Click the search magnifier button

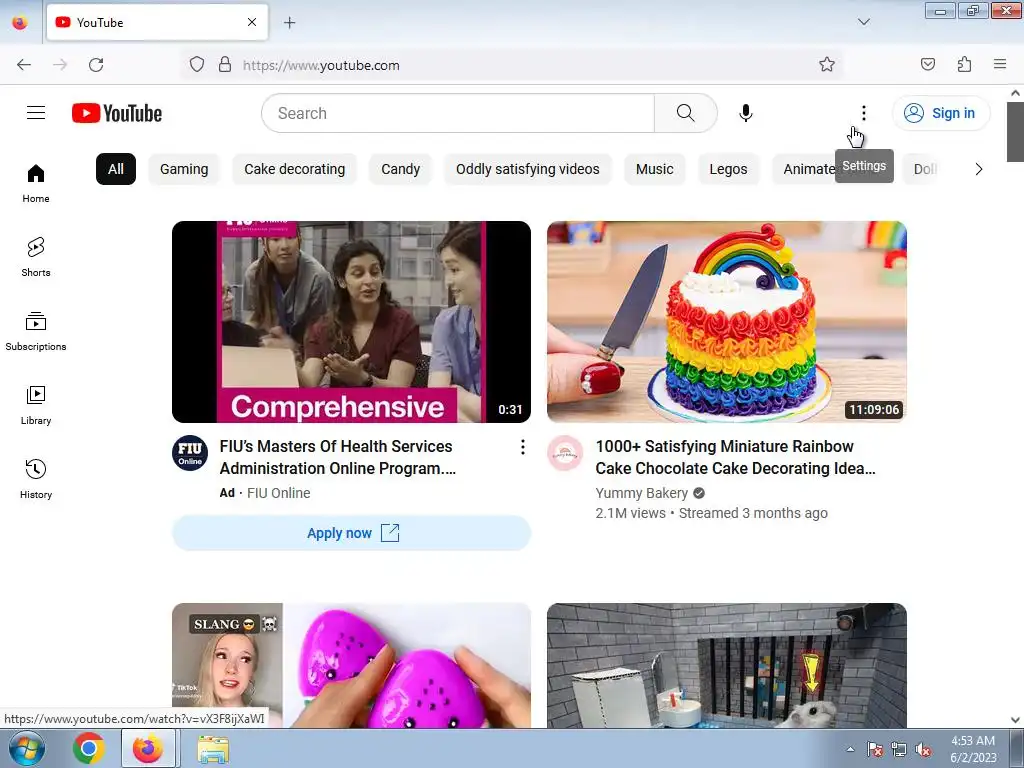tap(686, 113)
